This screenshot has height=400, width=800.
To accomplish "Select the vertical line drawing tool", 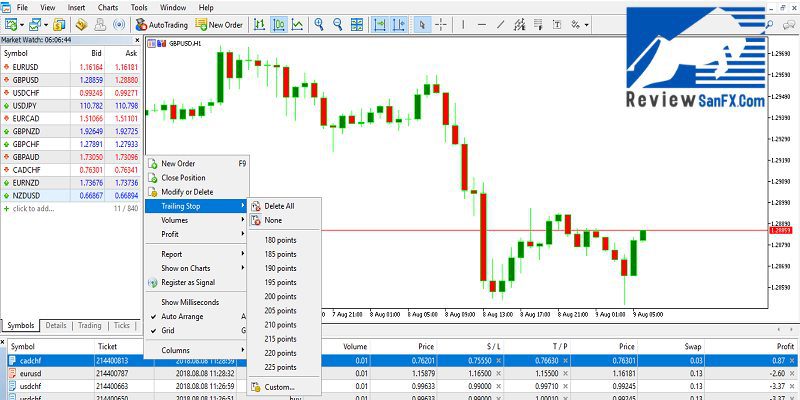I will (463, 24).
